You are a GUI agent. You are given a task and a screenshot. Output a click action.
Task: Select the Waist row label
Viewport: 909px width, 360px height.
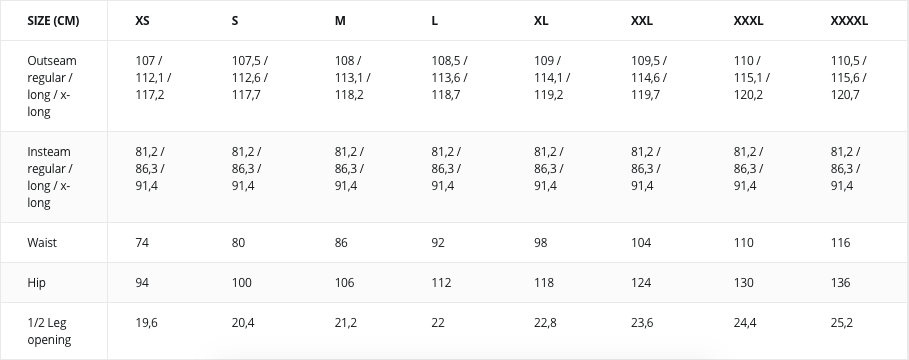click(x=42, y=242)
